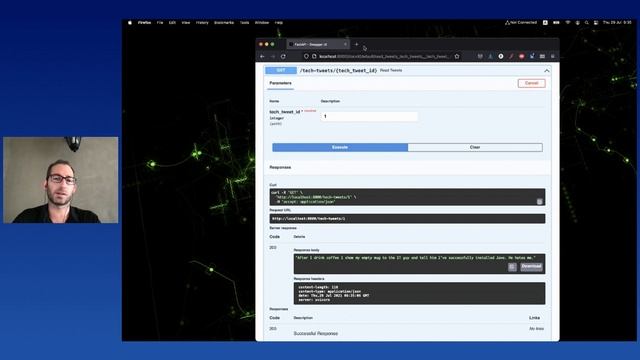Focus the tech_tweet_id input field
Viewport: 640px width, 360px height.
369,117
